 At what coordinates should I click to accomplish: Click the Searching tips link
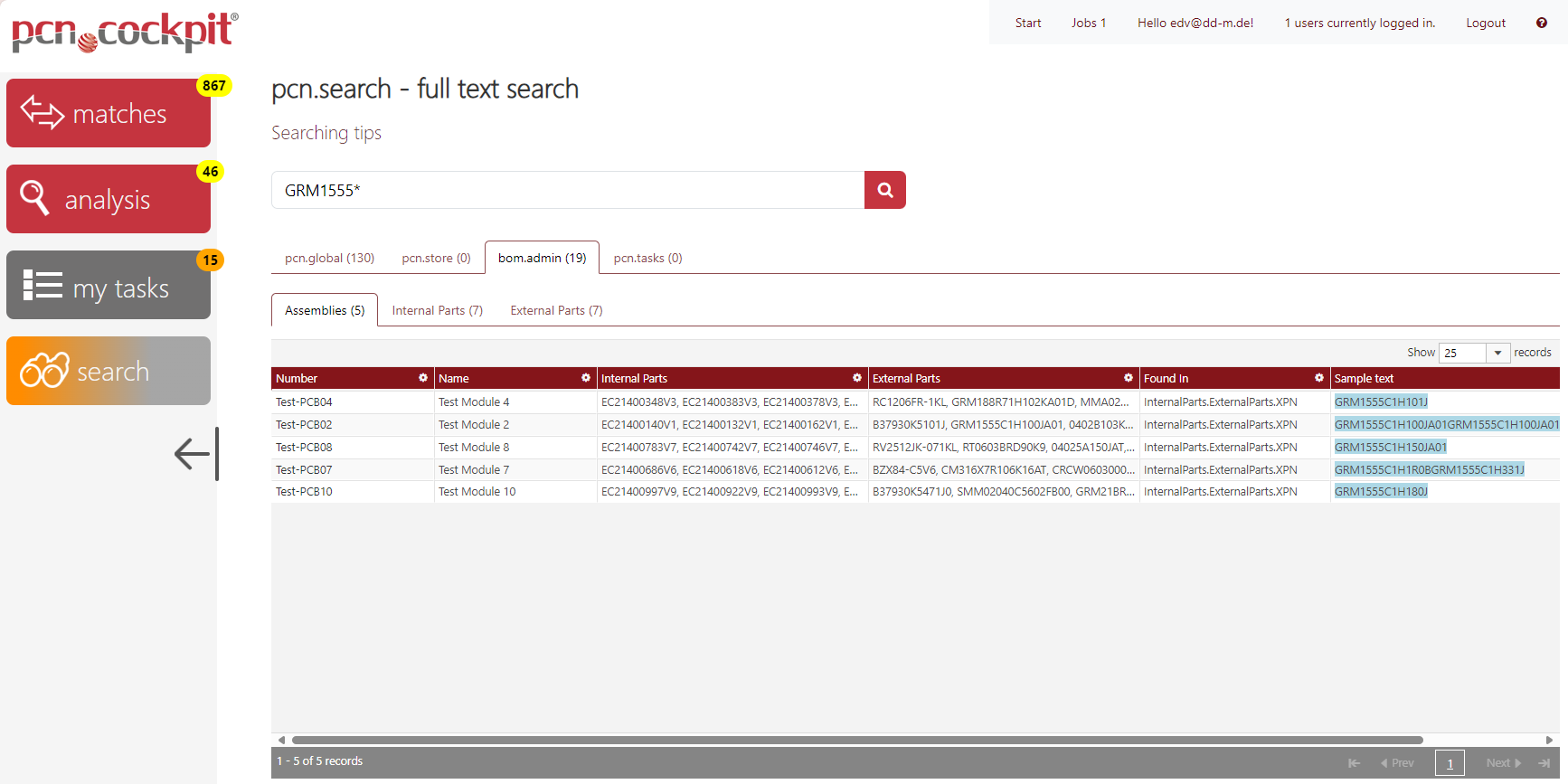(x=326, y=133)
